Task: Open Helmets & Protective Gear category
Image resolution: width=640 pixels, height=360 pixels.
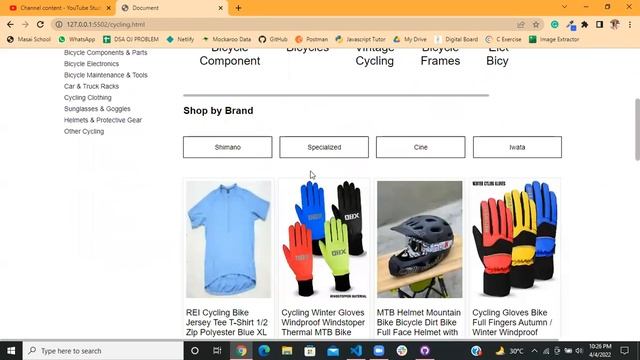Action: tap(103, 120)
